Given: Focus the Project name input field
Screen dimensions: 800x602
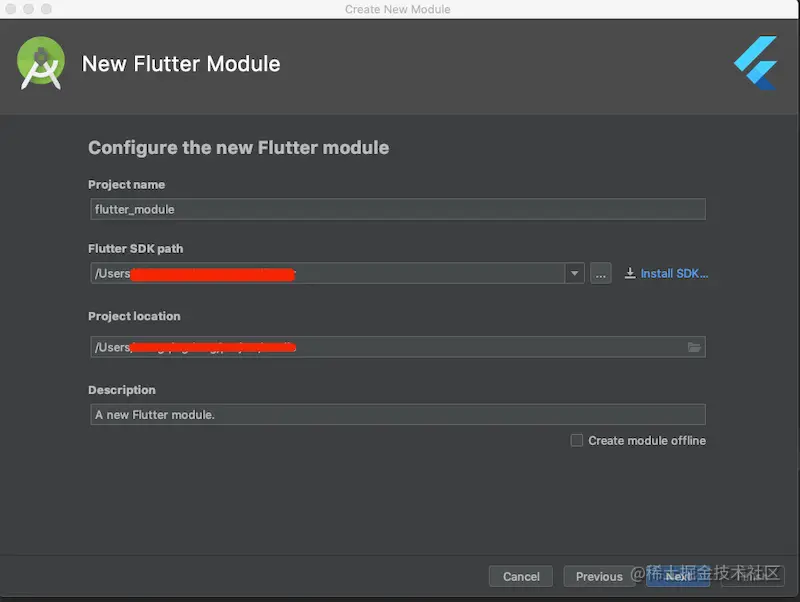Looking at the screenshot, I should pos(398,209).
